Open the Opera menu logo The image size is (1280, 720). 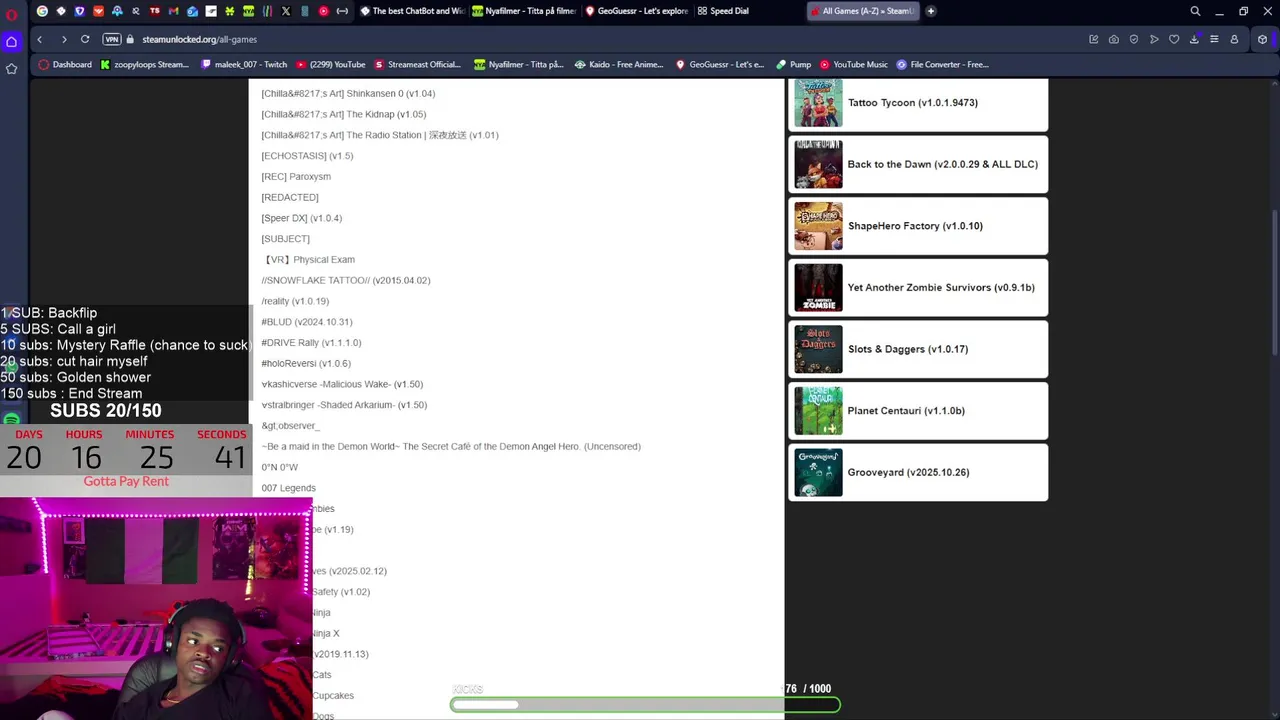12,13
